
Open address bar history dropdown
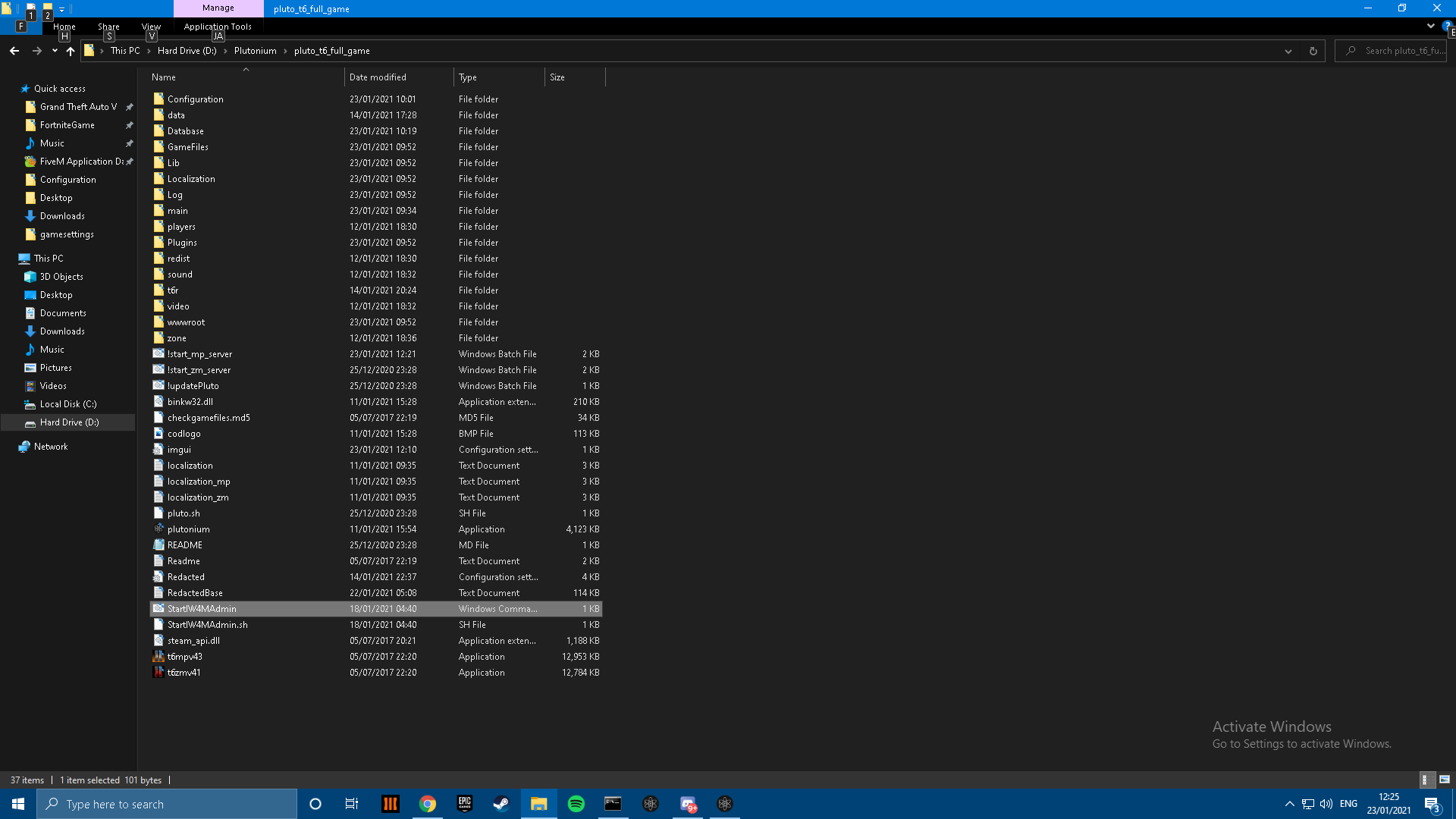[x=1288, y=51]
